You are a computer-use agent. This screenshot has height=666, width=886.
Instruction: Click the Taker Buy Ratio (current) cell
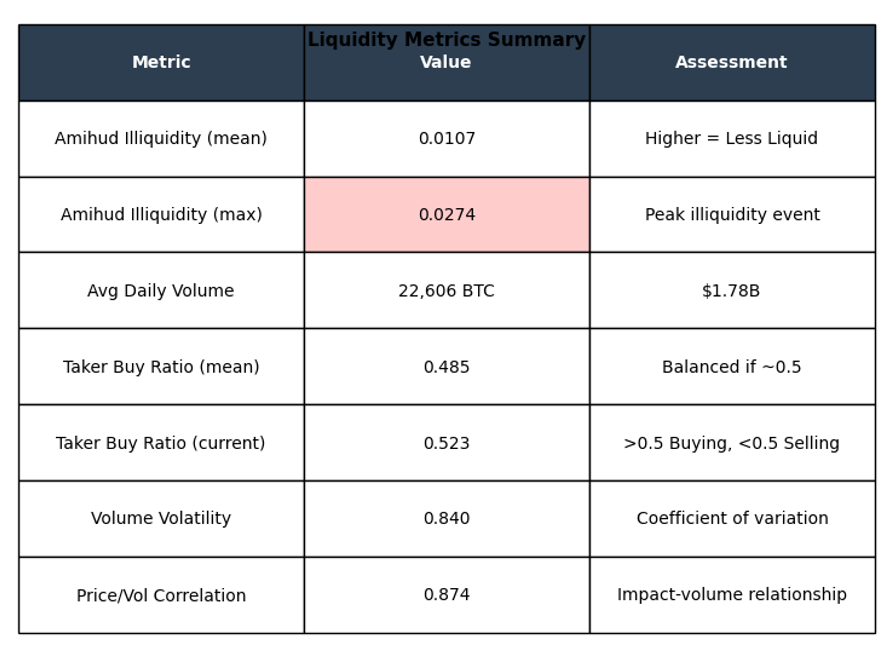pyautogui.click(x=161, y=443)
